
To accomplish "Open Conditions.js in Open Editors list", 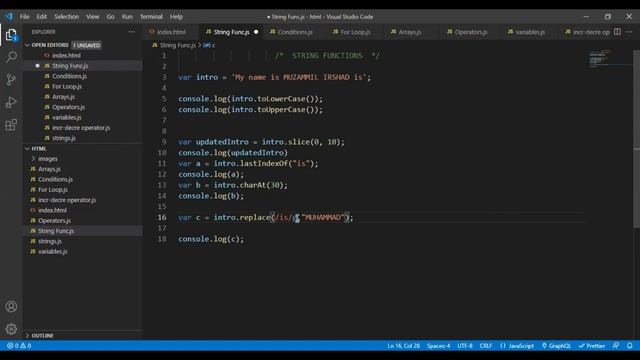I will tap(69, 76).
